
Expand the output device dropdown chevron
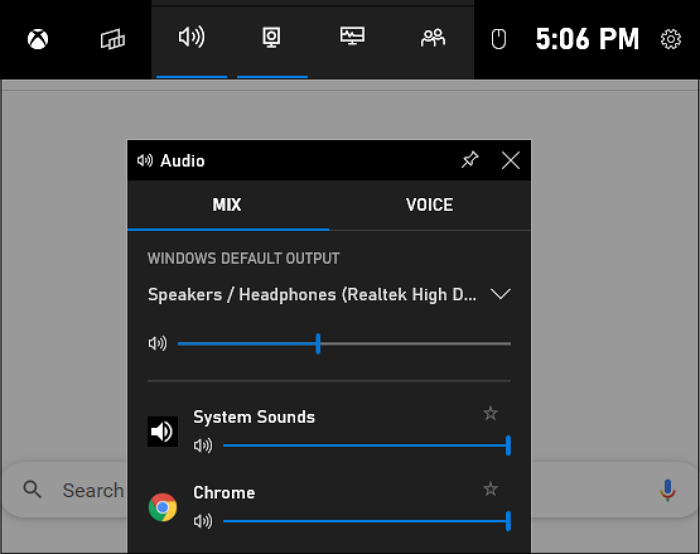click(x=501, y=294)
